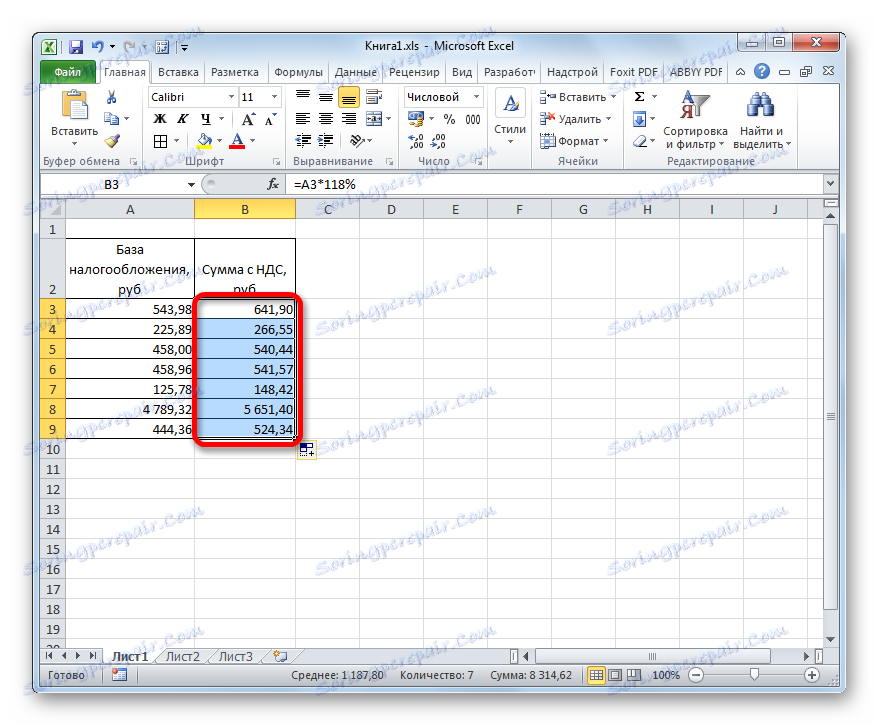Open the Формат cells menu

574,141
